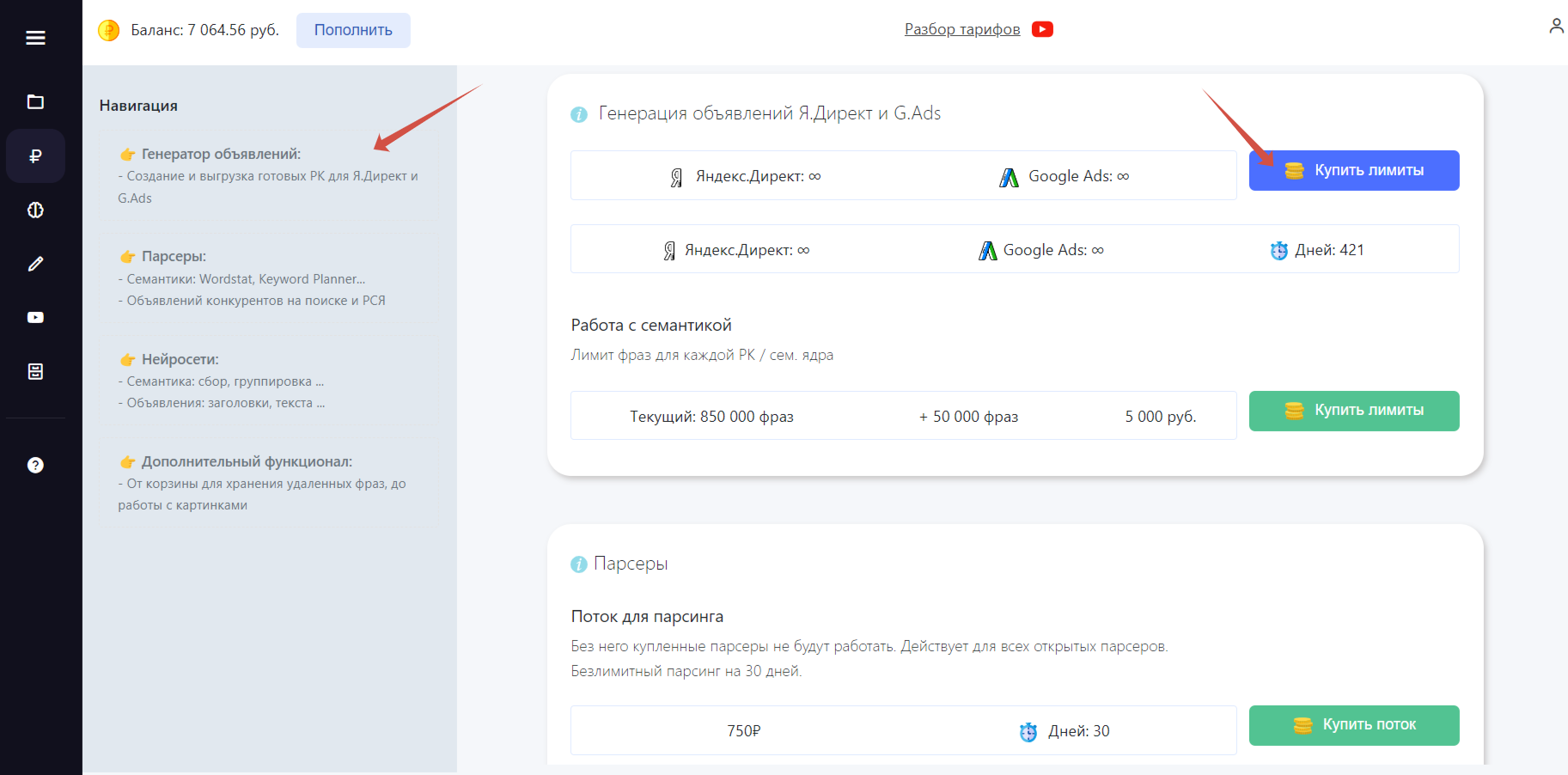Open the video play icon in sidebar
Image resolution: width=1568 pixels, height=775 pixels.
pyautogui.click(x=35, y=318)
